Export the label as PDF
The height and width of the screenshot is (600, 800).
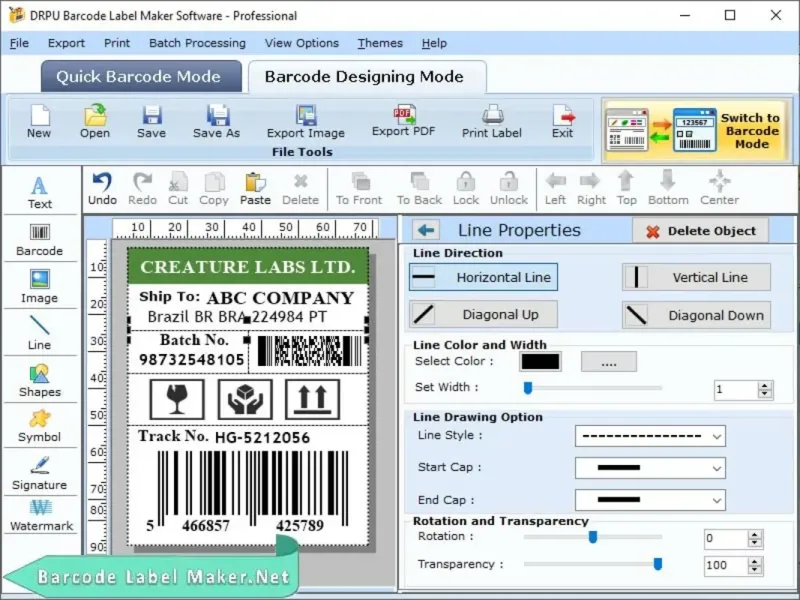click(403, 120)
